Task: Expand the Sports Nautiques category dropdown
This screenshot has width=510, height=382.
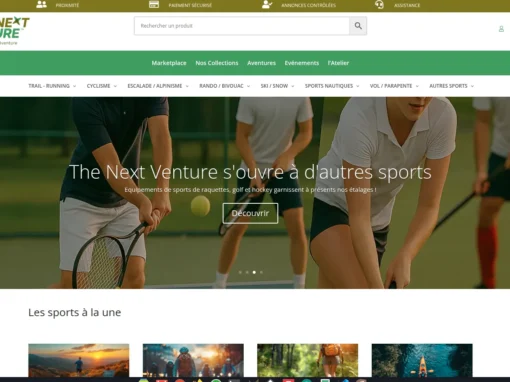Action: [332, 86]
